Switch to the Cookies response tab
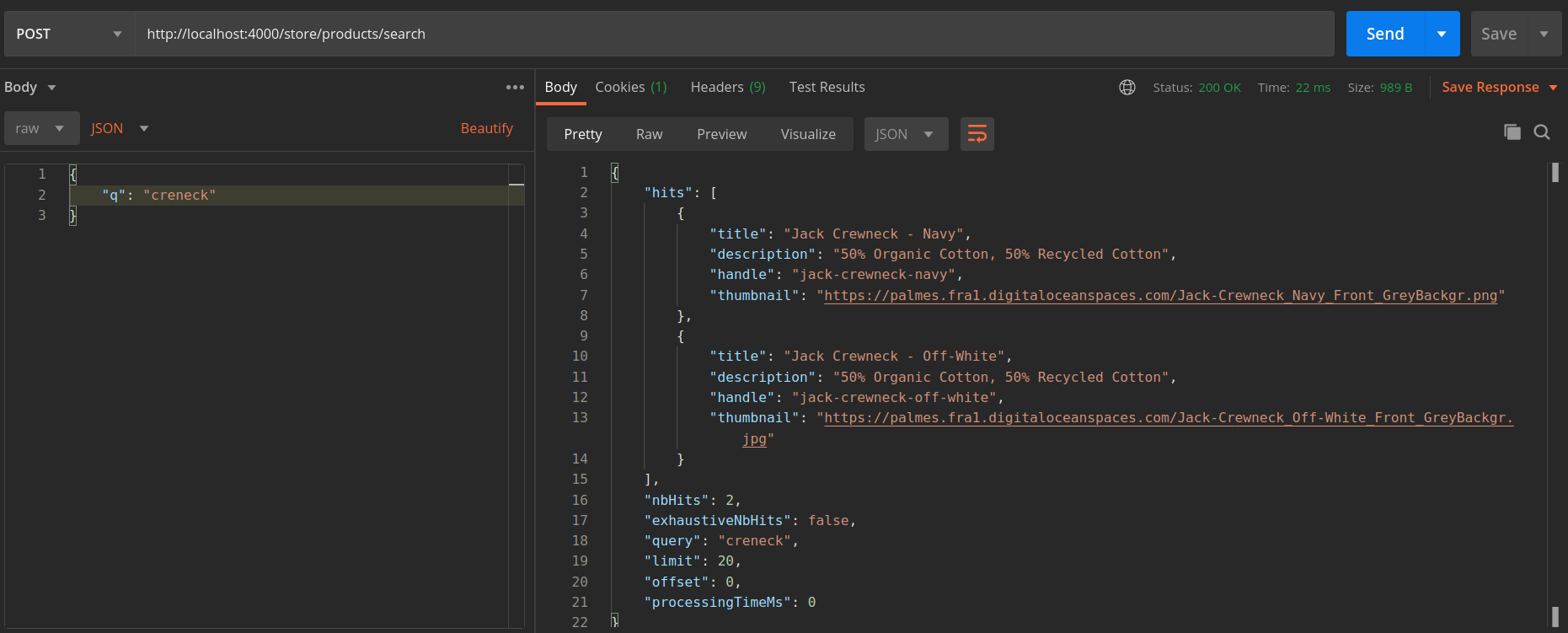The image size is (1568, 633). click(x=630, y=87)
